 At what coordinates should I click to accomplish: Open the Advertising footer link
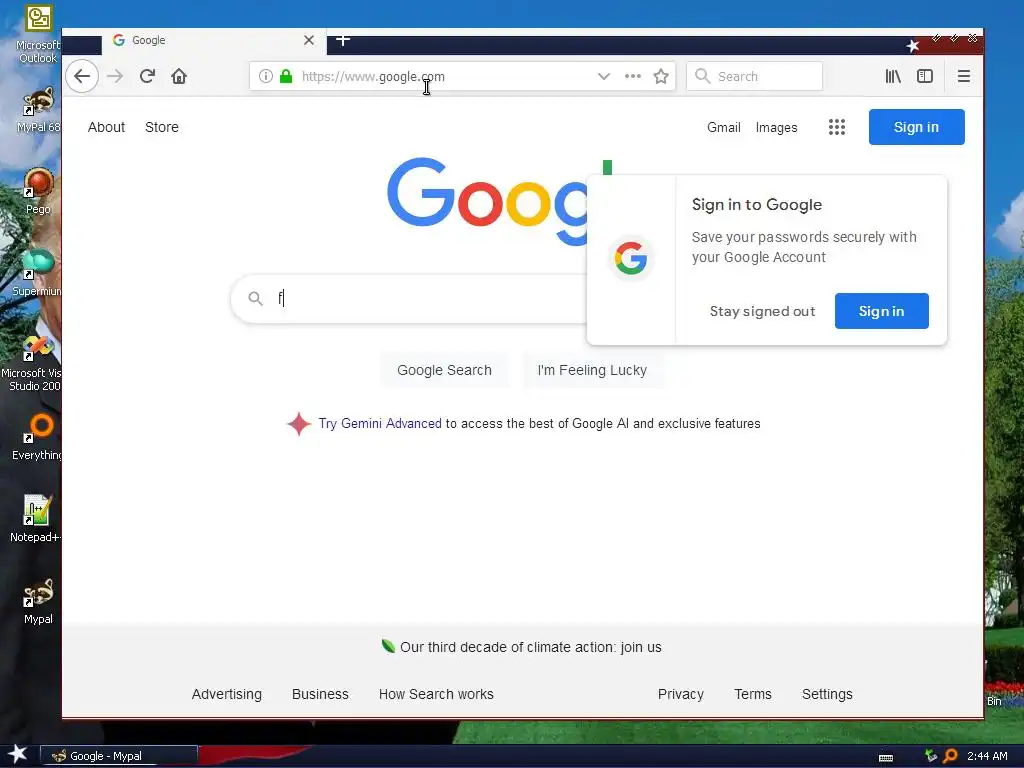click(x=227, y=694)
